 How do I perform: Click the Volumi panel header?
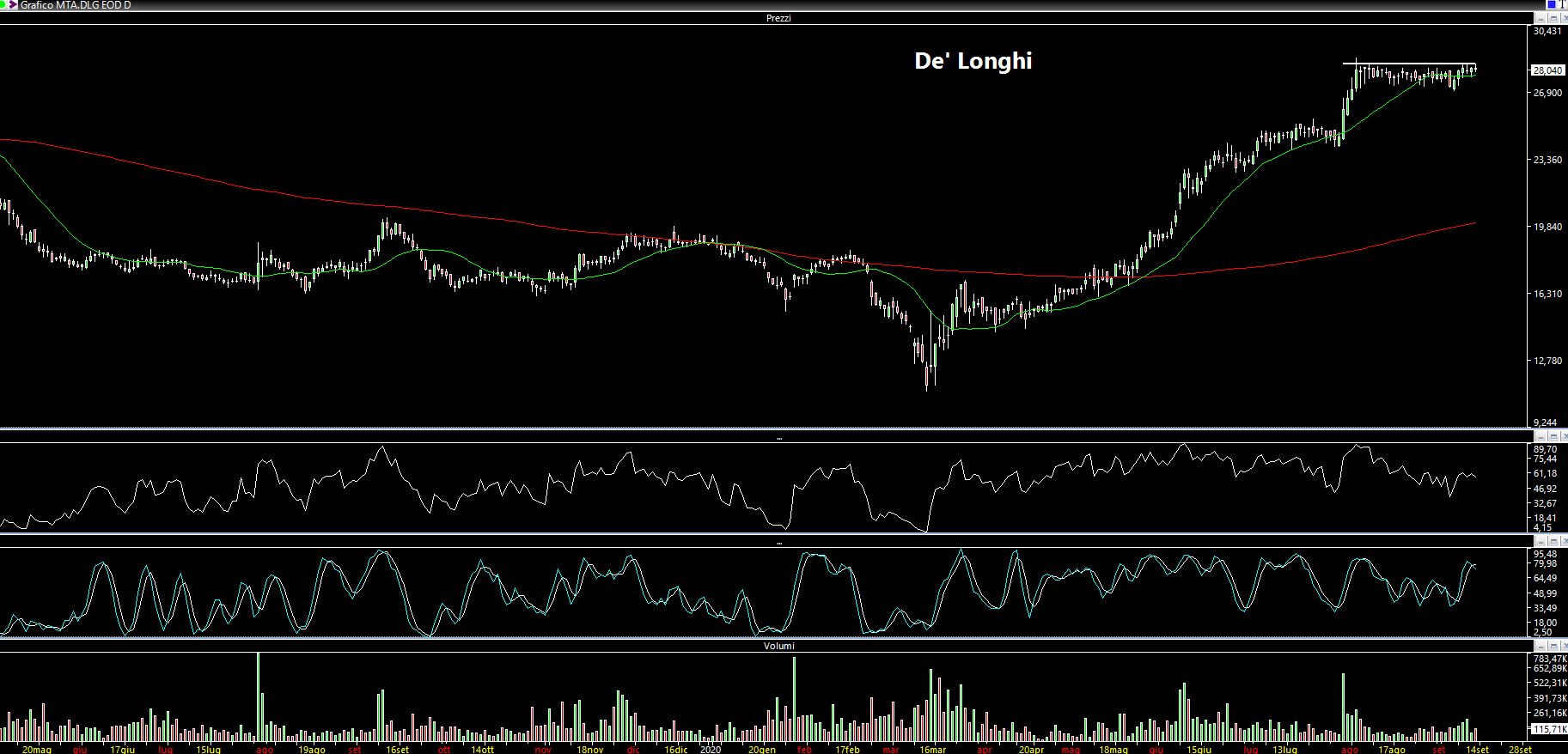point(778,646)
